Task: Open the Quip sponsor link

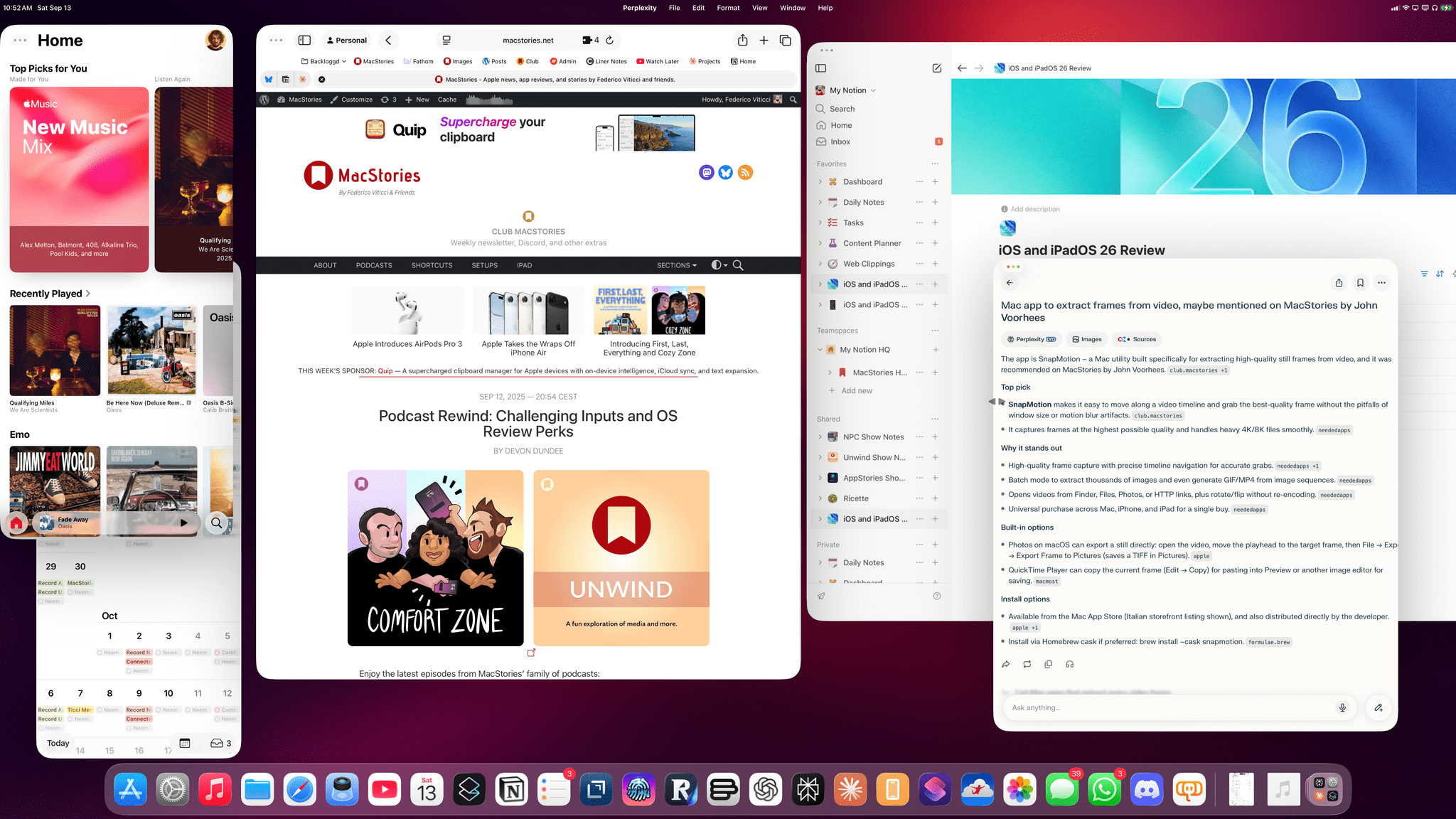Action: [385, 371]
